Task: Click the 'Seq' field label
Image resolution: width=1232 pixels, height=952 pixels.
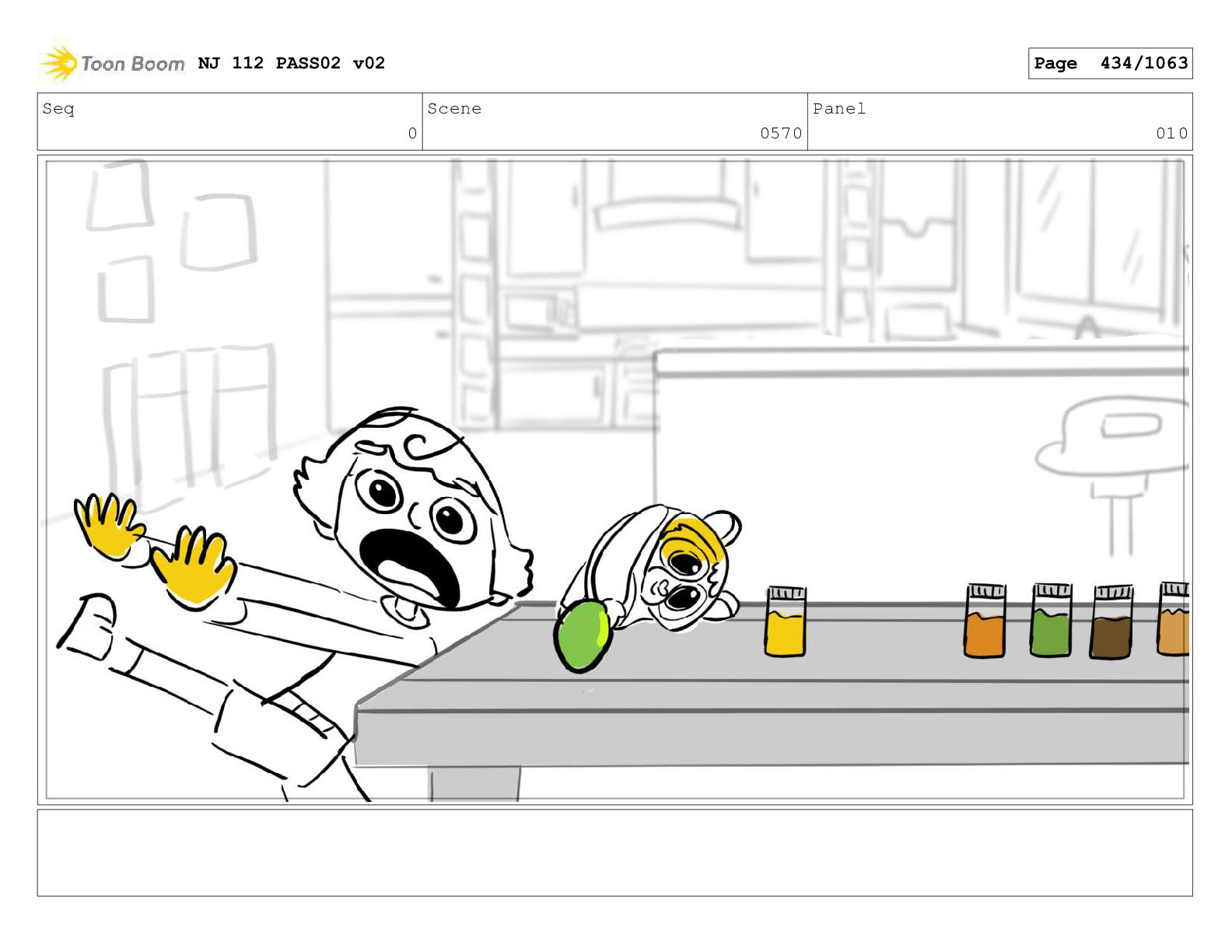Action: [58, 109]
